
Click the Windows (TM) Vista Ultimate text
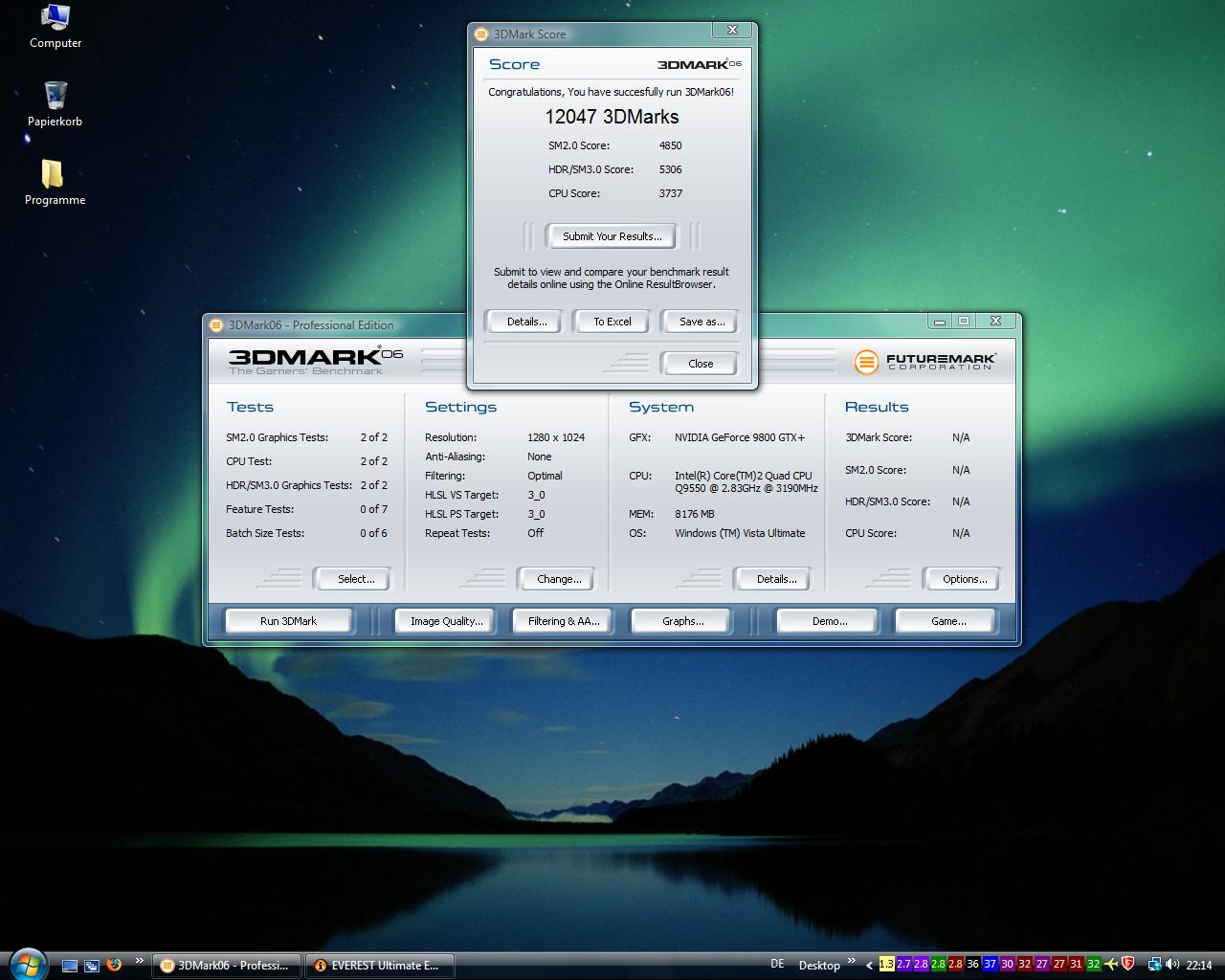740,533
